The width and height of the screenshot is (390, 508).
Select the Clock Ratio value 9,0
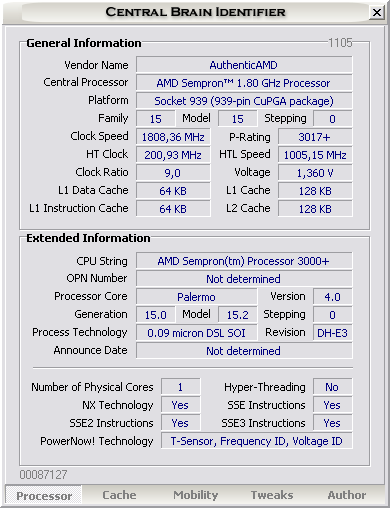(173, 173)
